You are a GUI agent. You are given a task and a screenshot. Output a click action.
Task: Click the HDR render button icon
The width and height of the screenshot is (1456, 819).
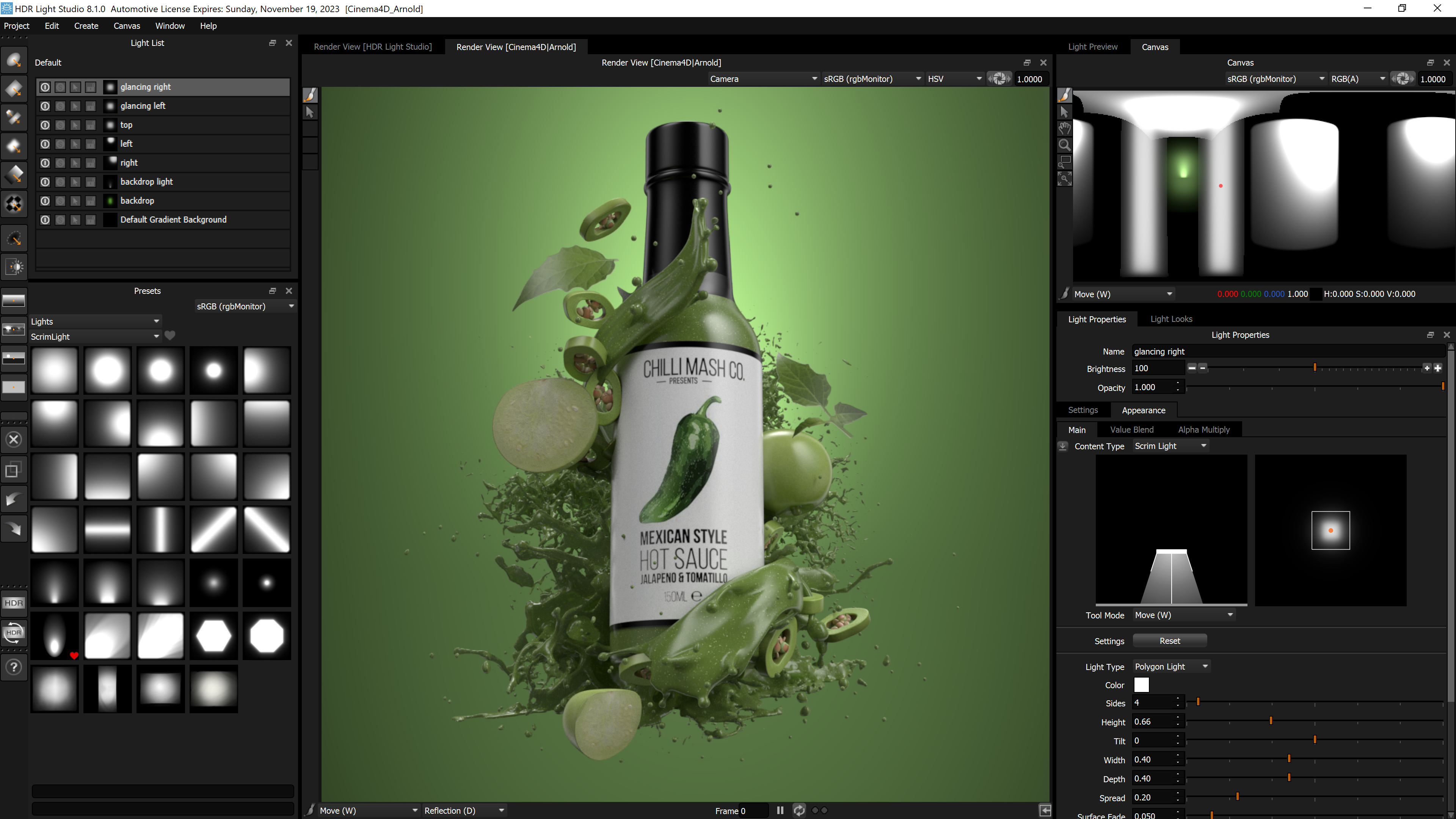(14, 603)
